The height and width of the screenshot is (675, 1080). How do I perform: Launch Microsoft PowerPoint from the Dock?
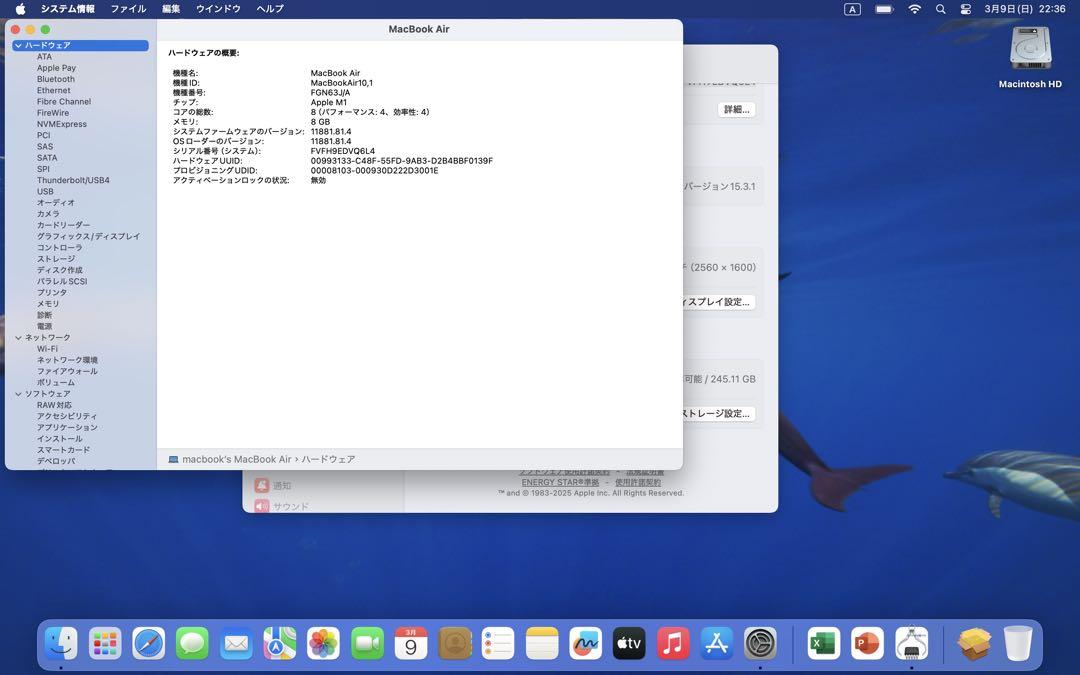(867, 643)
